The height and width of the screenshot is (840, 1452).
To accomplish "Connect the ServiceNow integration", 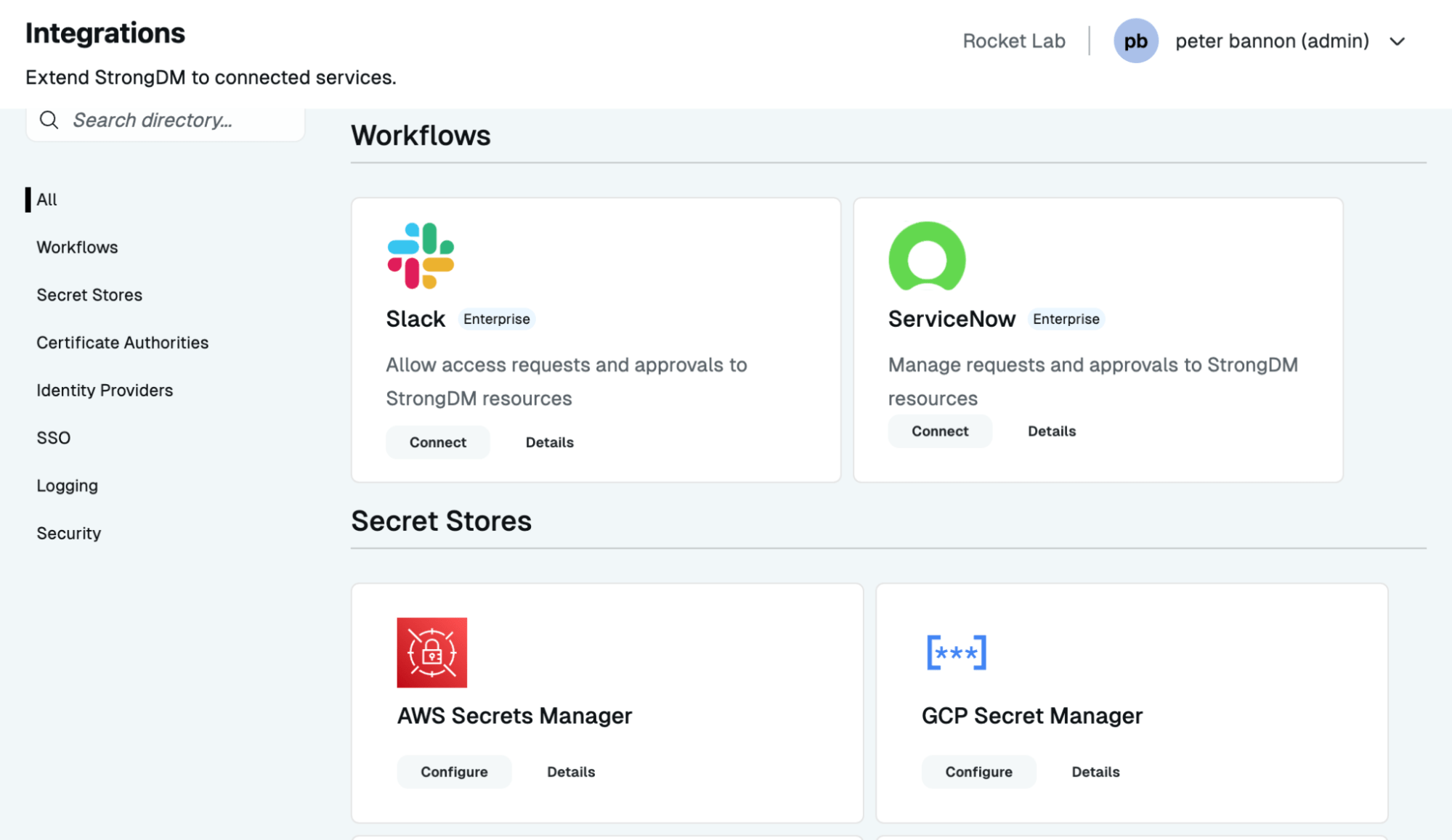I will (939, 431).
